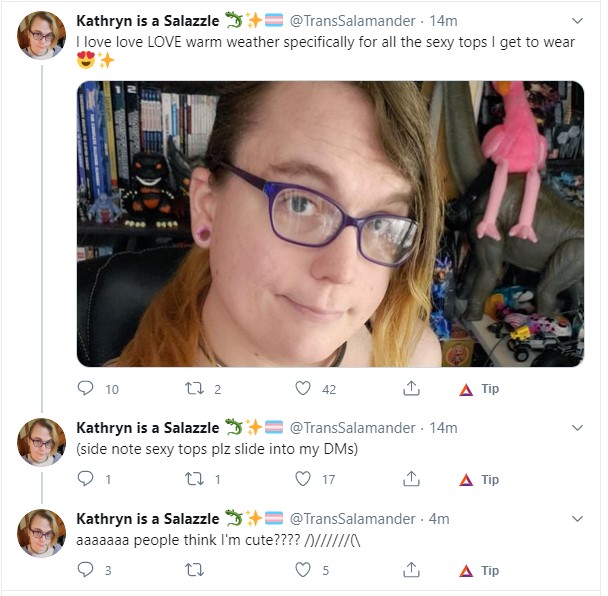Tip the author on first tweet
Screen dimensions: 608x596
click(479, 389)
